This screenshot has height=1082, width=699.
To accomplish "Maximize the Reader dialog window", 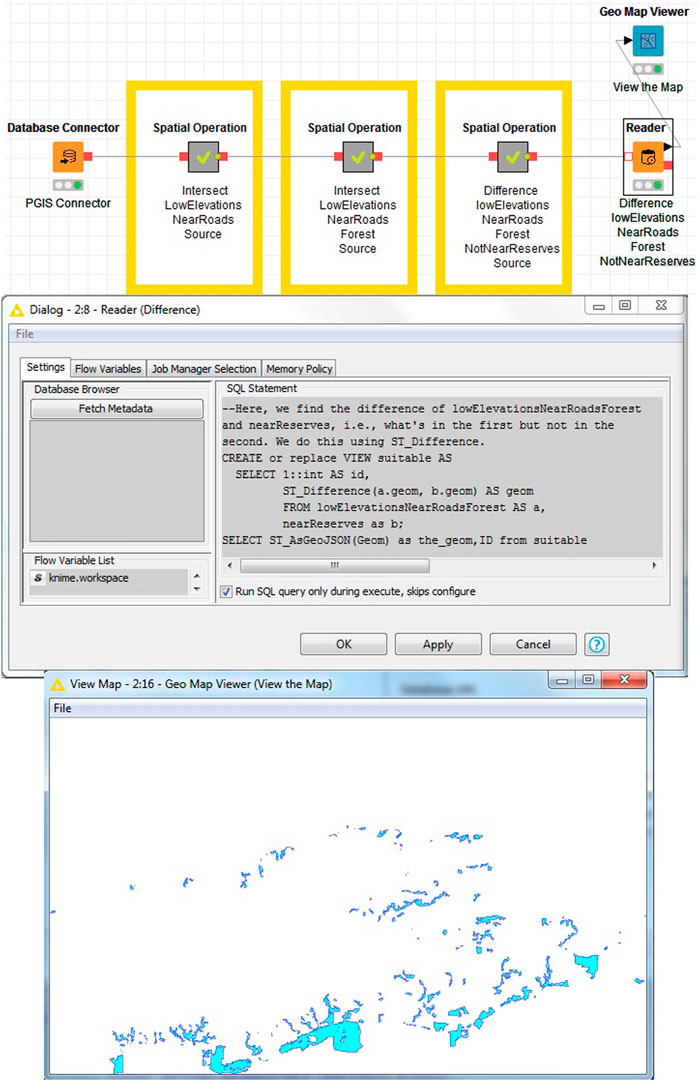I will [624, 305].
